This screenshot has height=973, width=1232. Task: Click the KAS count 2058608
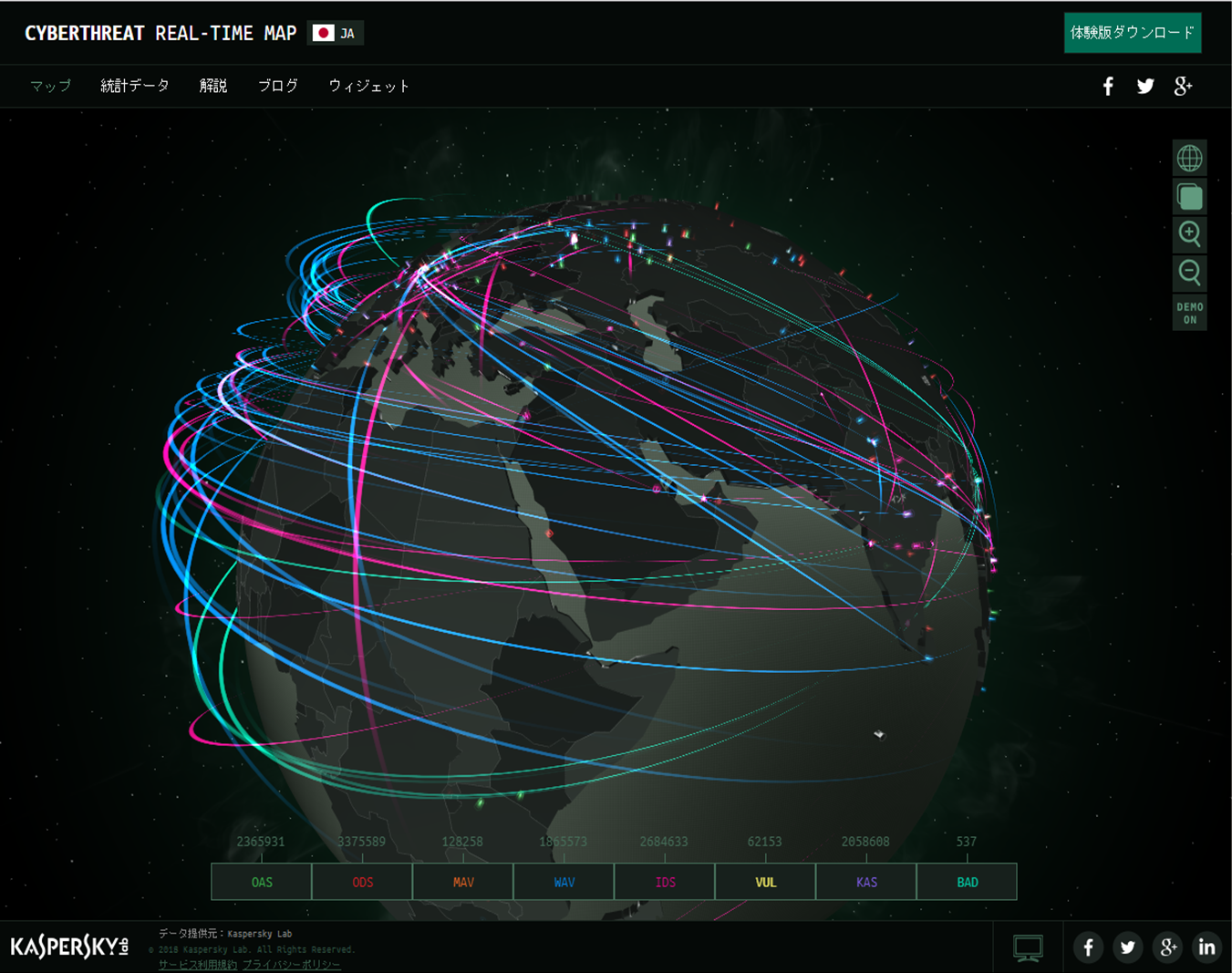point(865,842)
